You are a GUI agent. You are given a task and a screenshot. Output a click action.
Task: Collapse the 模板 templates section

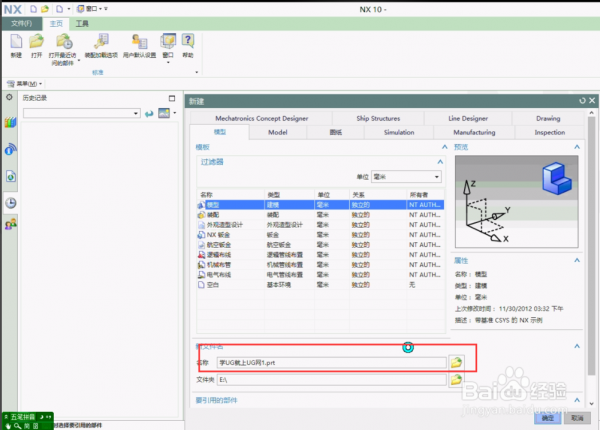point(445,147)
